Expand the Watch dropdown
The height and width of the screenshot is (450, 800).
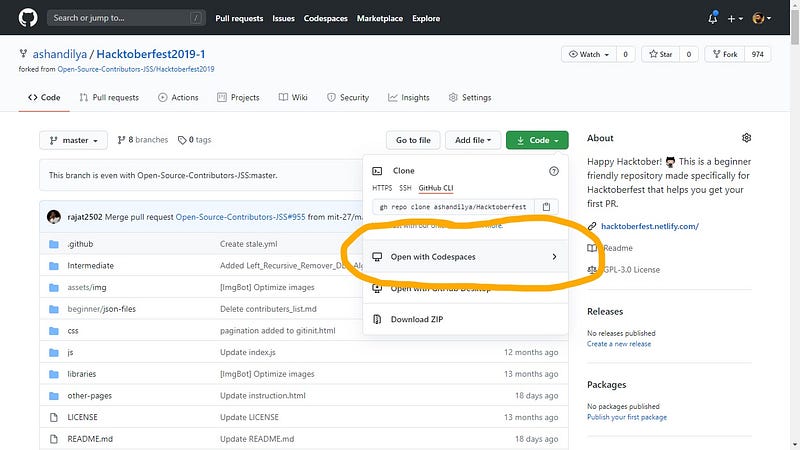click(x=589, y=54)
